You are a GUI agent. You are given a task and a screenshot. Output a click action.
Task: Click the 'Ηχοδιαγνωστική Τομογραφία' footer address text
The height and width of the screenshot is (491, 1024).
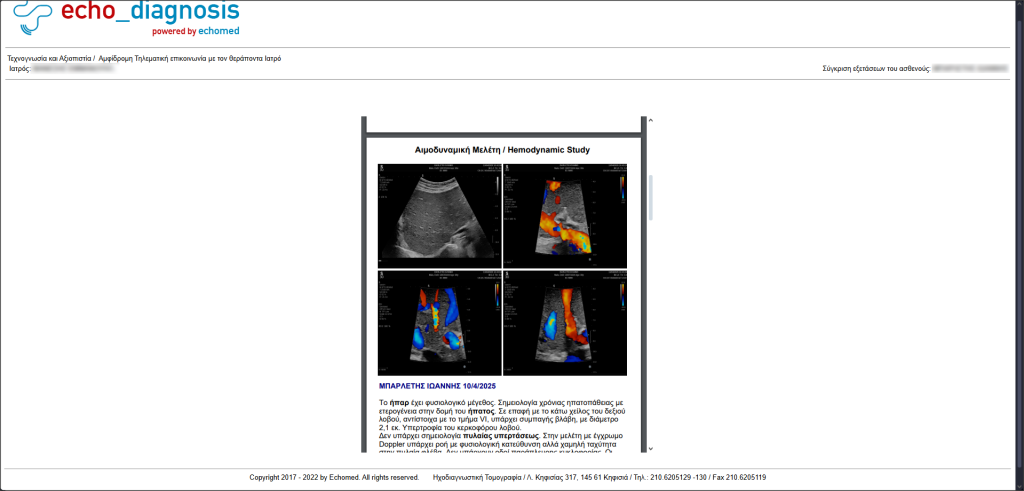click(x=476, y=477)
